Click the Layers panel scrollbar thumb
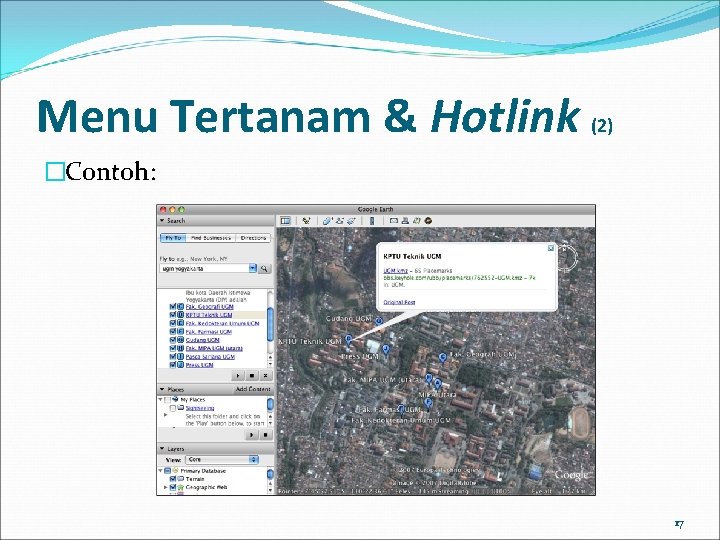Viewport: 720px width, 540px height. coord(270,474)
